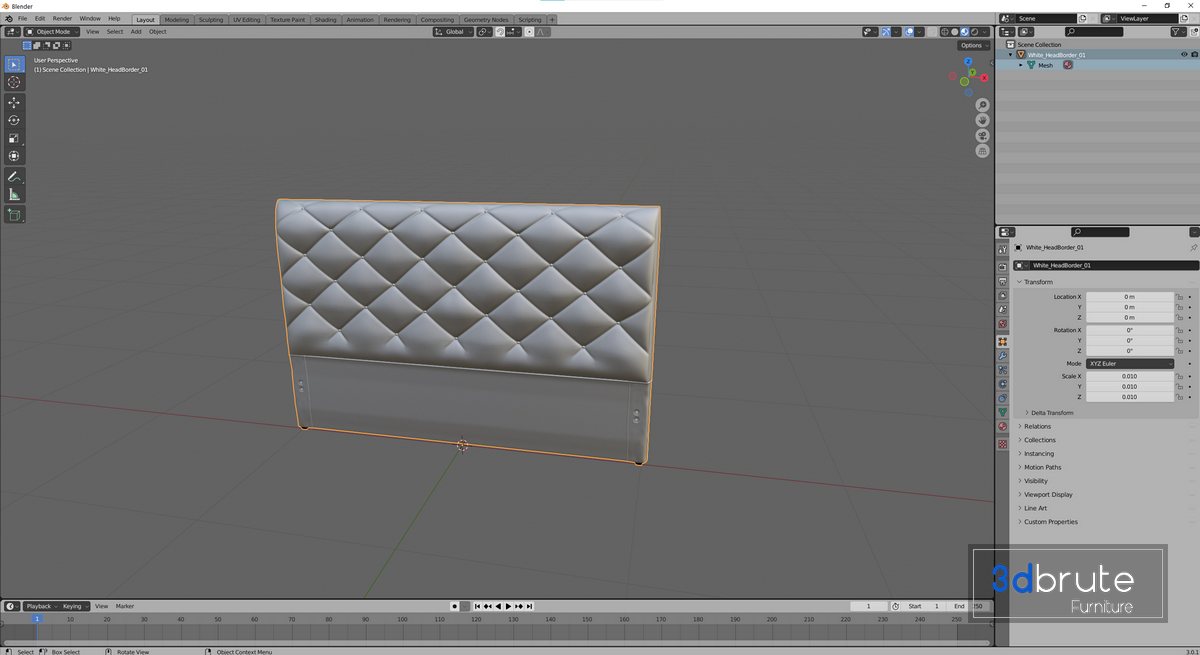Click the Scale X value field

click(x=1129, y=377)
